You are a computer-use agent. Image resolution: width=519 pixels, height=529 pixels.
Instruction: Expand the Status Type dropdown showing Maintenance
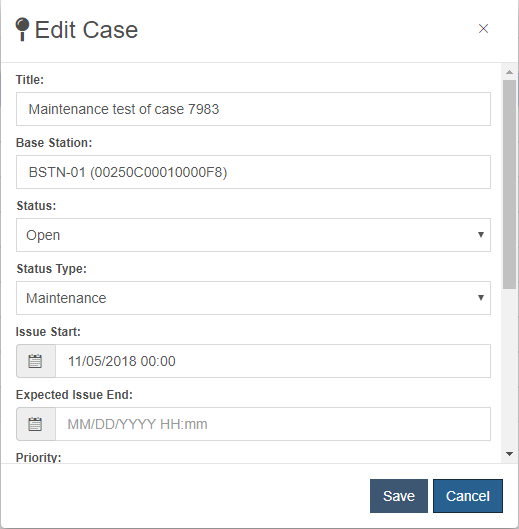pyautogui.click(x=253, y=298)
